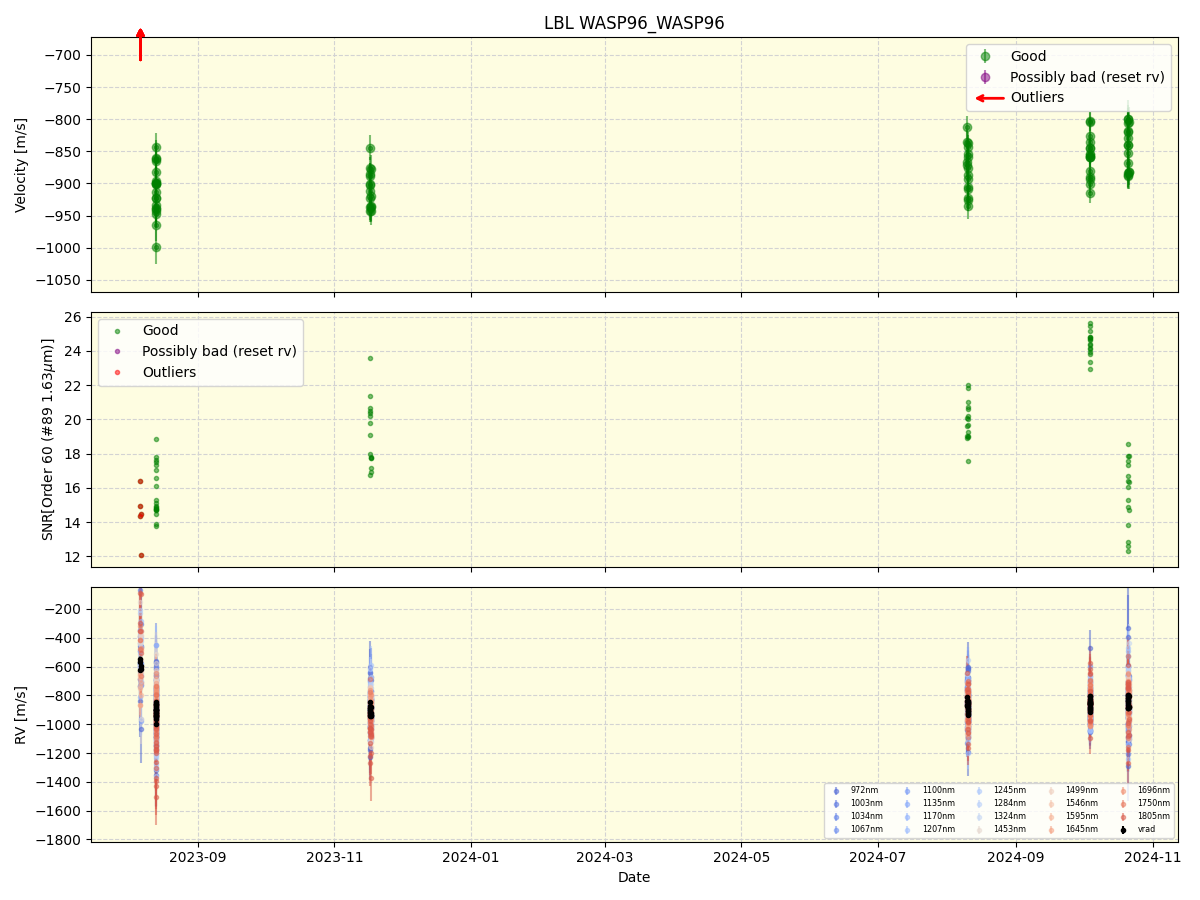Click the 2024-09 date tick label

[1016, 857]
